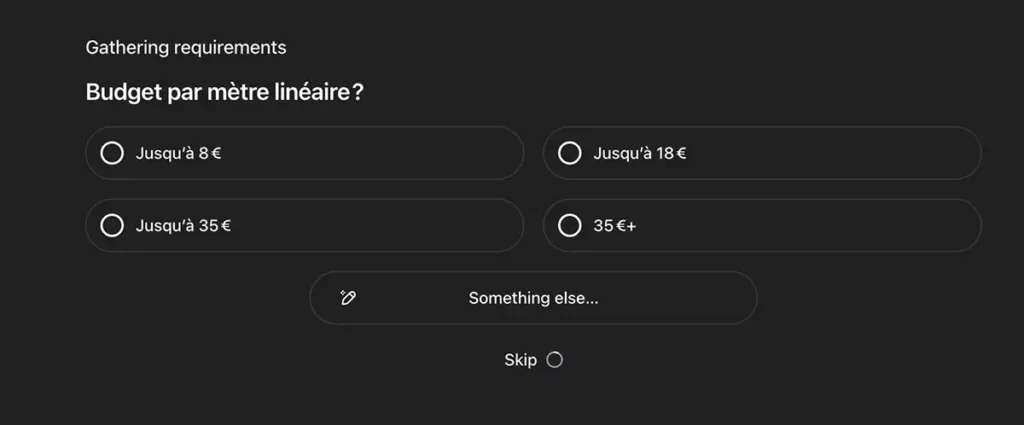Select the "35 €+" radio circle
This screenshot has width=1024, height=425.
[x=569, y=225]
